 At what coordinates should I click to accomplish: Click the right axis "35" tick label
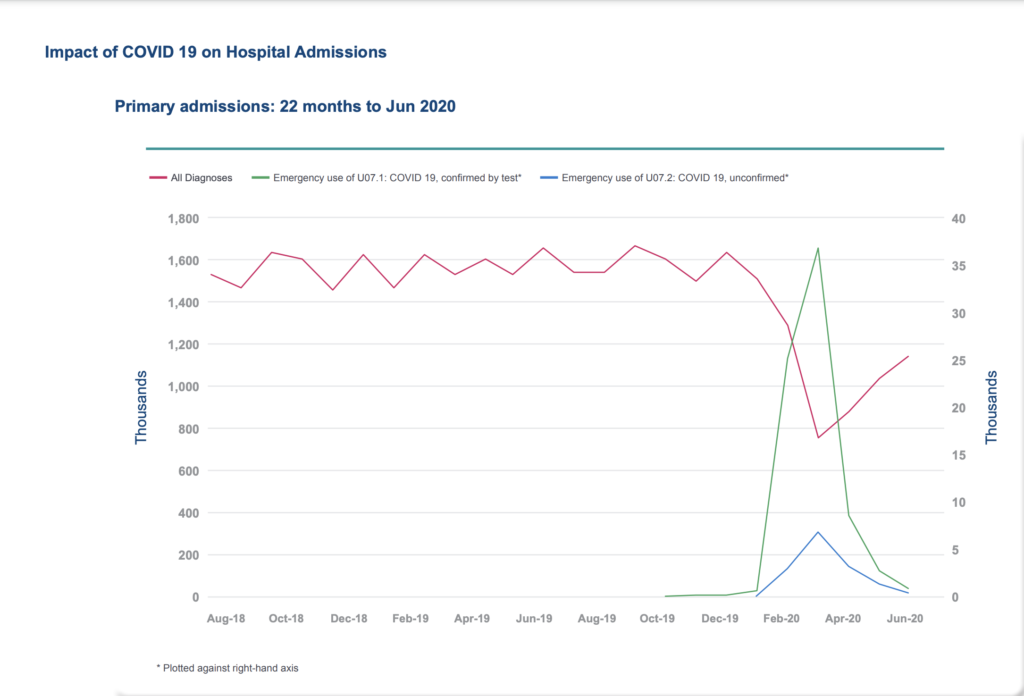pyautogui.click(x=958, y=266)
